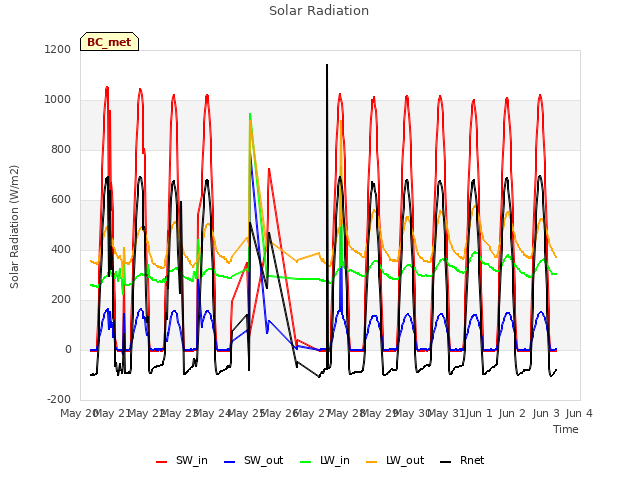Click the 600 y-axis tick label
The image size is (640, 480).
pyautogui.click(x=61, y=200)
